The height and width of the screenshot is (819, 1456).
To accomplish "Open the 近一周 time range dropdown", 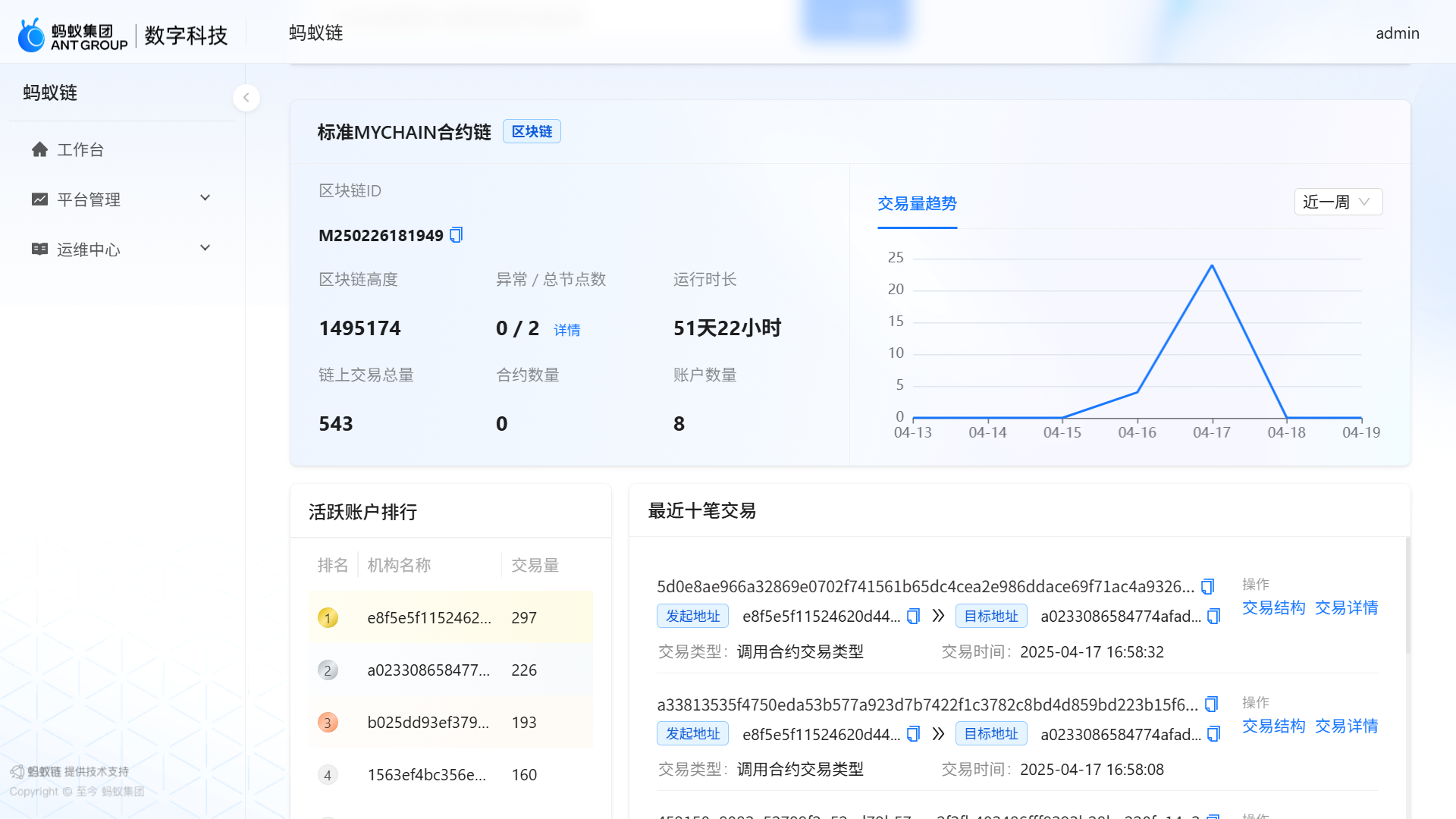I will pyautogui.click(x=1337, y=202).
